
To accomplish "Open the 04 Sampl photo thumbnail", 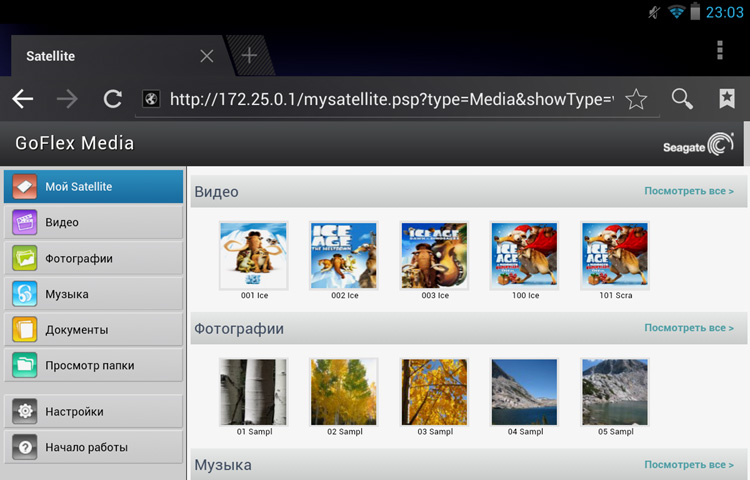I will tap(525, 392).
